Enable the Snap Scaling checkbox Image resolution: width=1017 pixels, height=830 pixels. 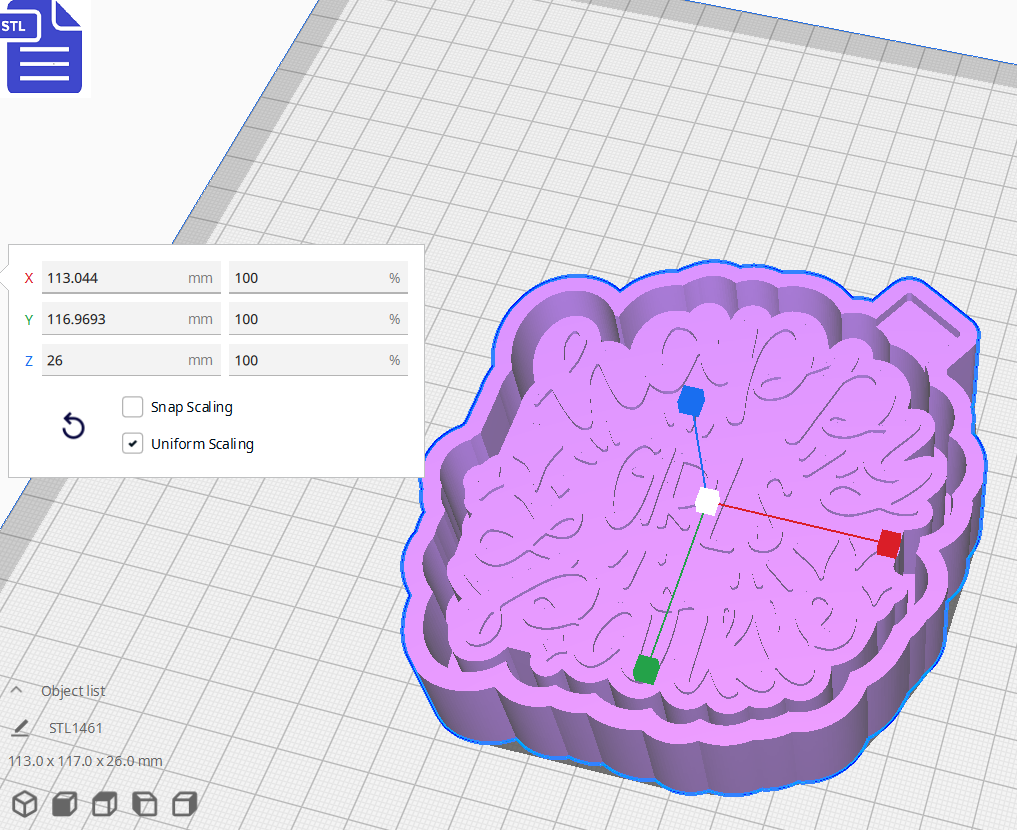[x=132, y=407]
